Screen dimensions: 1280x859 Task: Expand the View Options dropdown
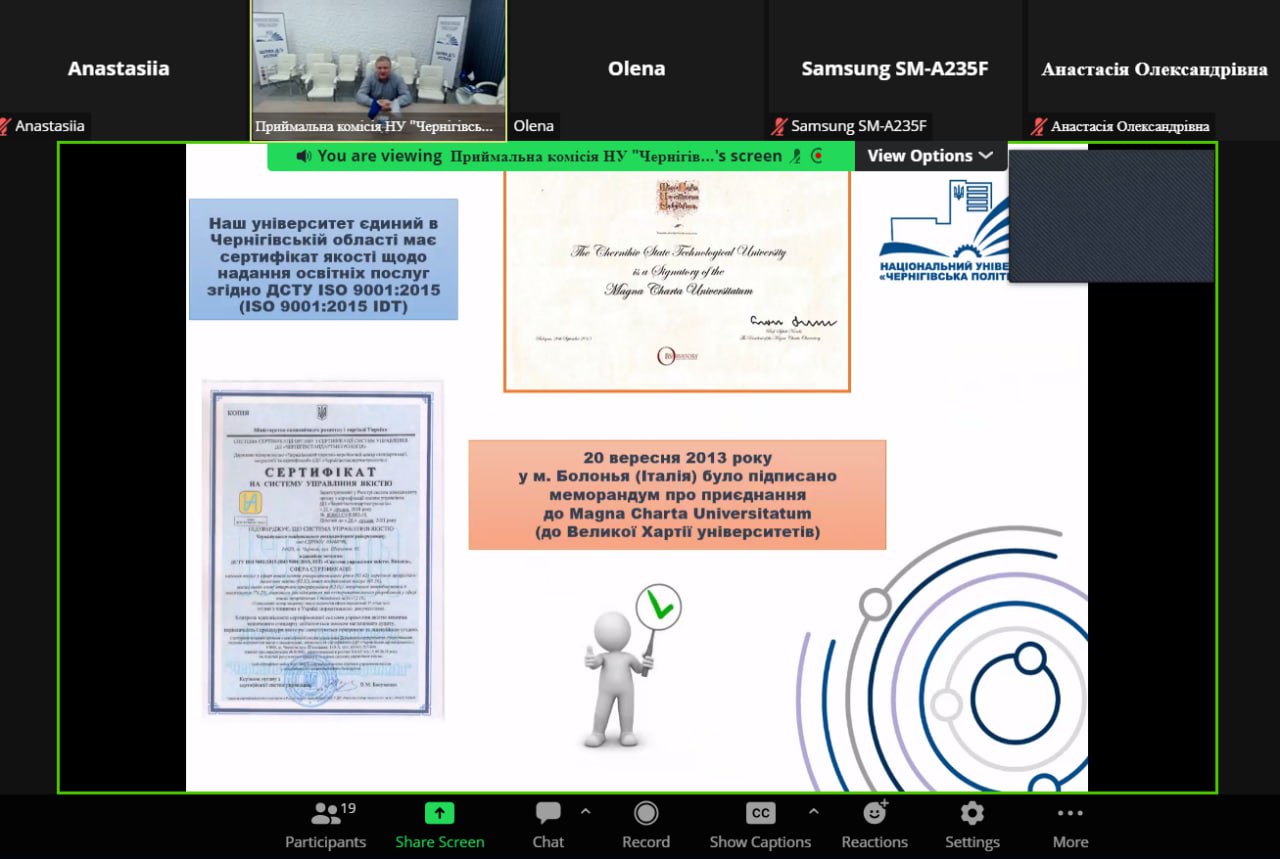(929, 156)
